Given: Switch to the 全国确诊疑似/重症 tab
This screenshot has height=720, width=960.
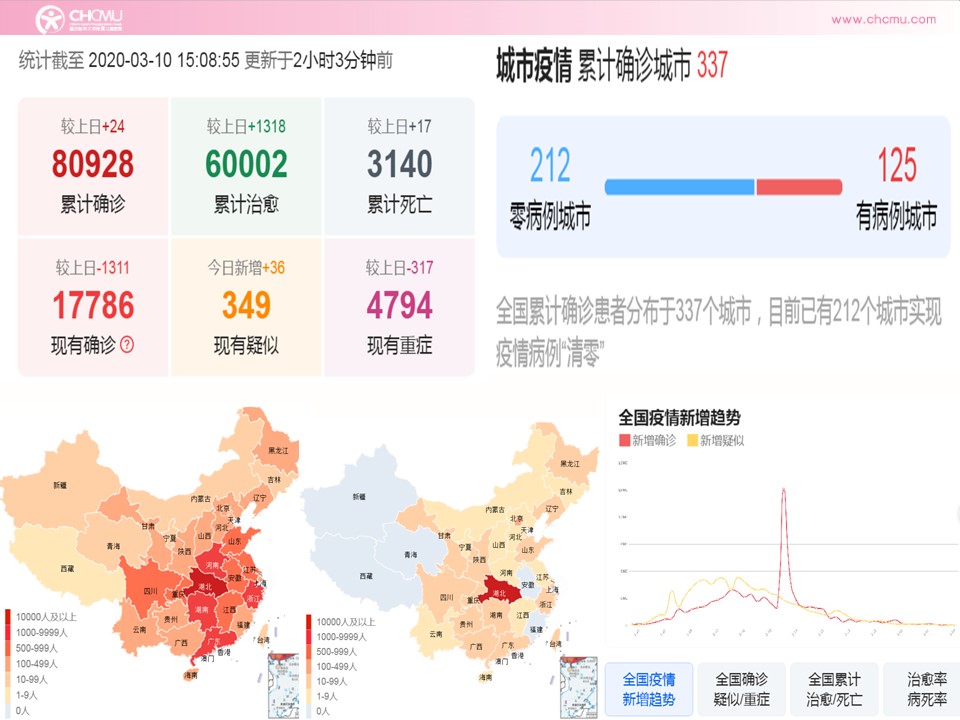Looking at the screenshot, I should pyautogui.click(x=741, y=689).
